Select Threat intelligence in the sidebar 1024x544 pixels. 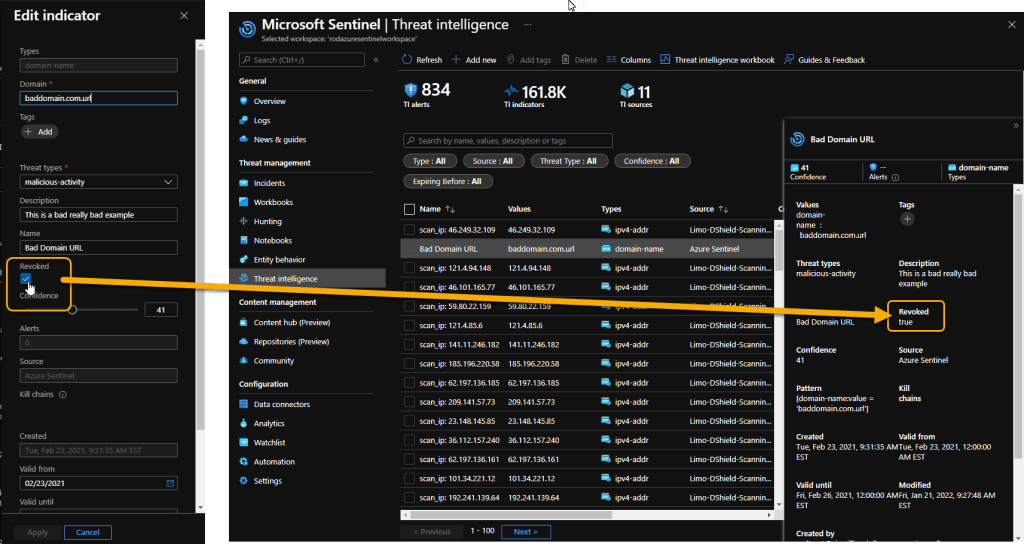coord(308,279)
